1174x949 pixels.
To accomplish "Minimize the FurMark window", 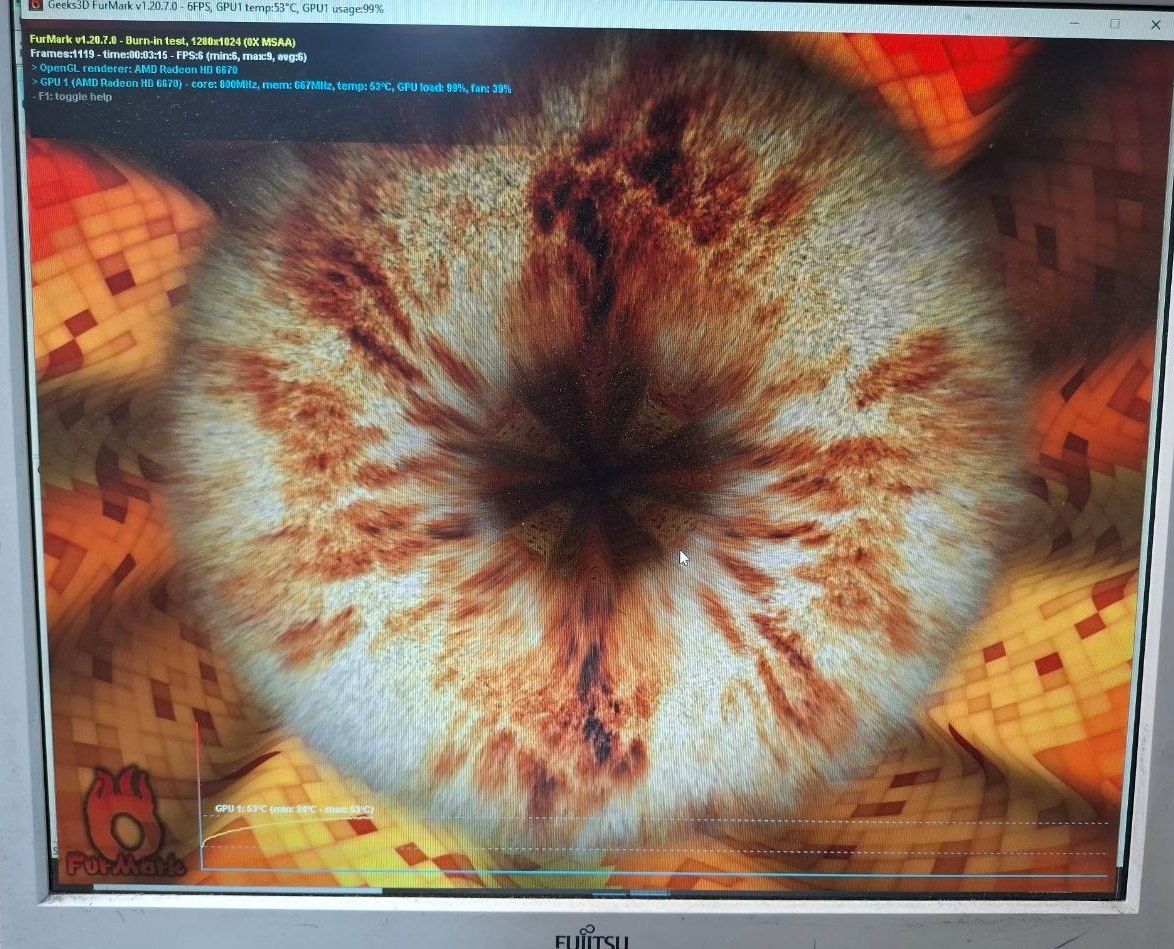I will pos(1074,22).
